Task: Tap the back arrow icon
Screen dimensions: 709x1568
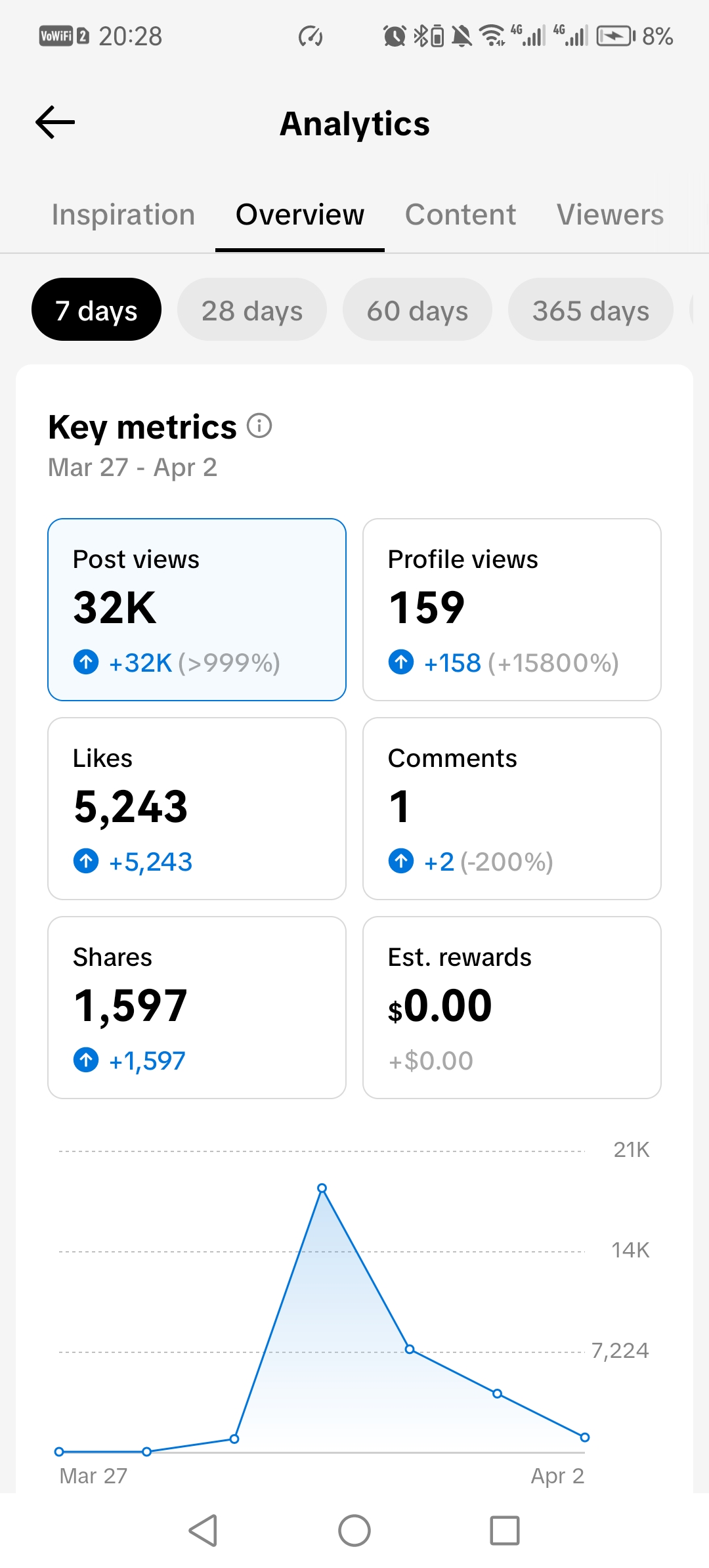Action: (55, 123)
